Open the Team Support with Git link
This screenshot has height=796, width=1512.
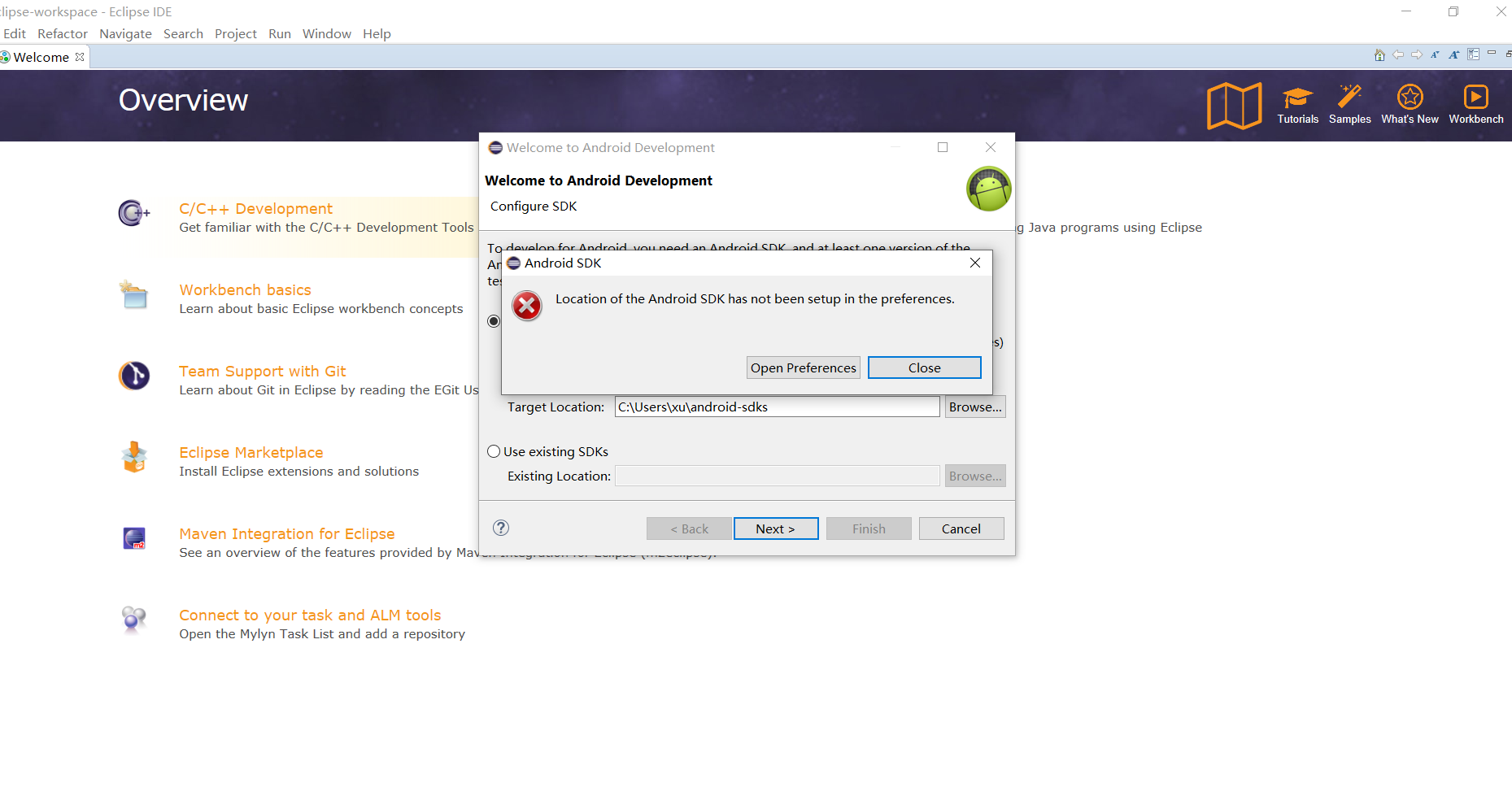[x=262, y=372]
